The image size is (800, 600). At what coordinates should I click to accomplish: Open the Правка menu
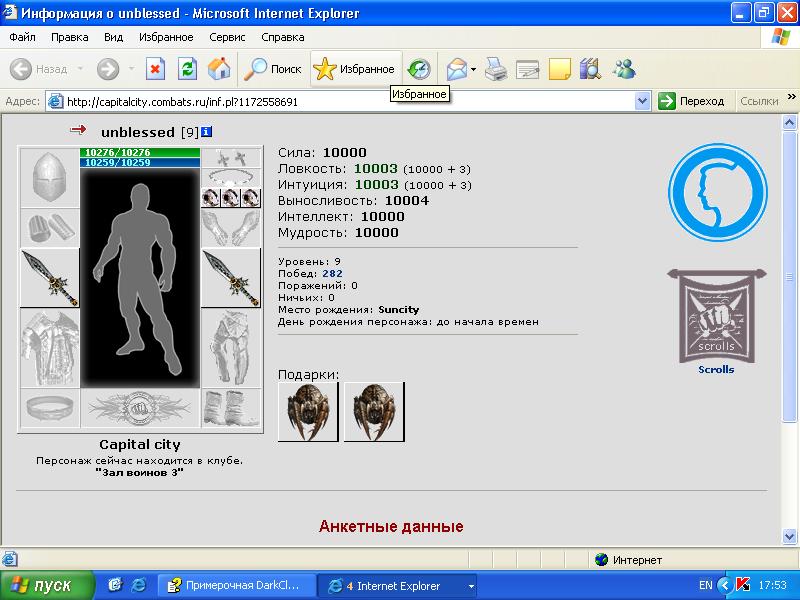[x=69, y=37]
